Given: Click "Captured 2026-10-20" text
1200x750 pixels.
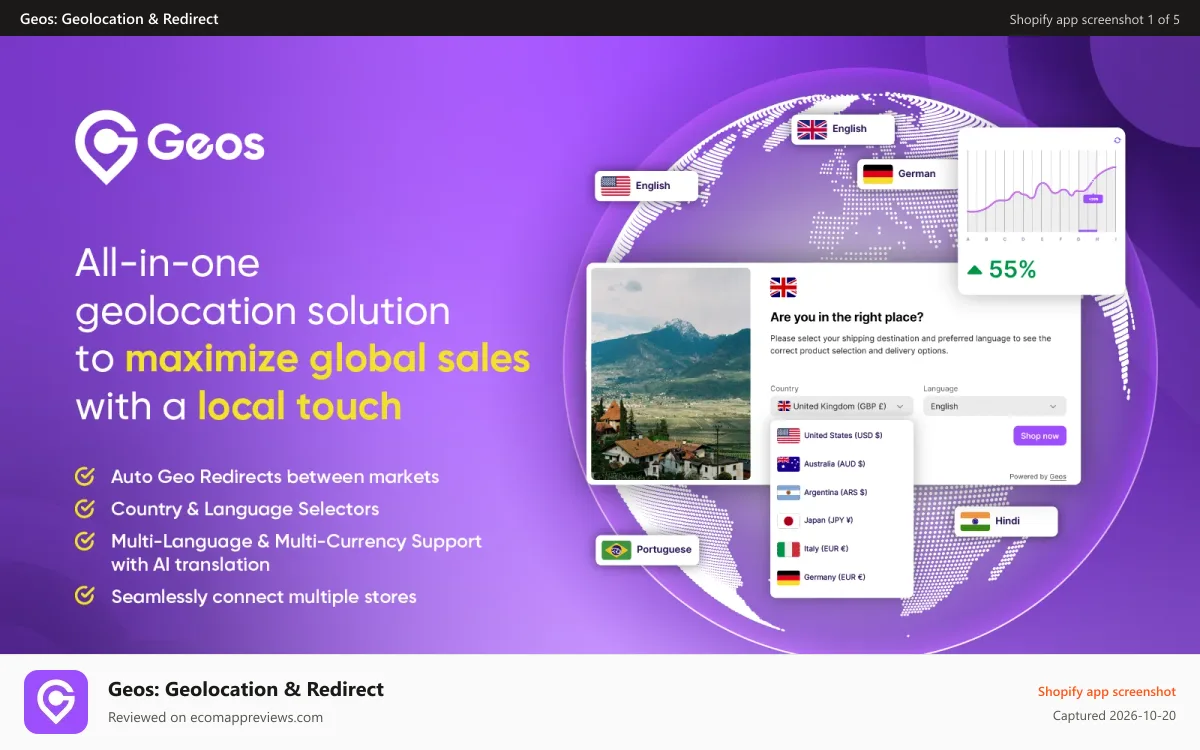Looking at the screenshot, I should (1114, 716).
